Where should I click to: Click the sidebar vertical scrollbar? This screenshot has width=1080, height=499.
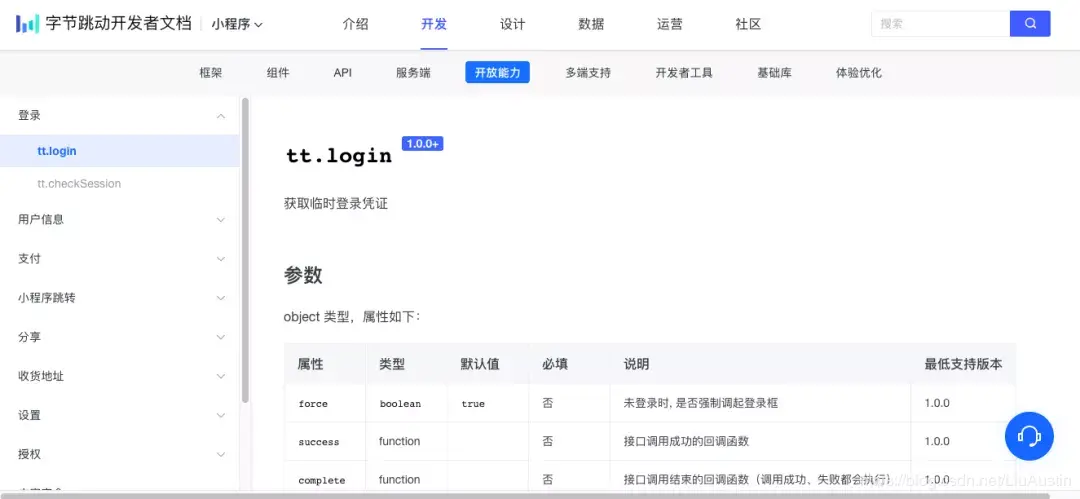245,250
